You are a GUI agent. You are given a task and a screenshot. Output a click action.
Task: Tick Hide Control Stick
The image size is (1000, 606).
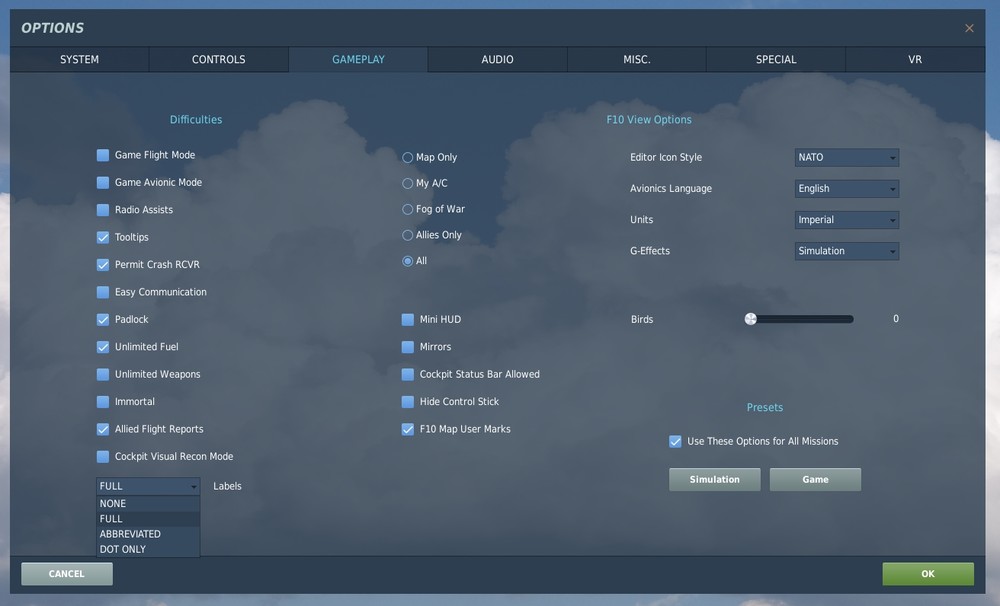coord(408,402)
